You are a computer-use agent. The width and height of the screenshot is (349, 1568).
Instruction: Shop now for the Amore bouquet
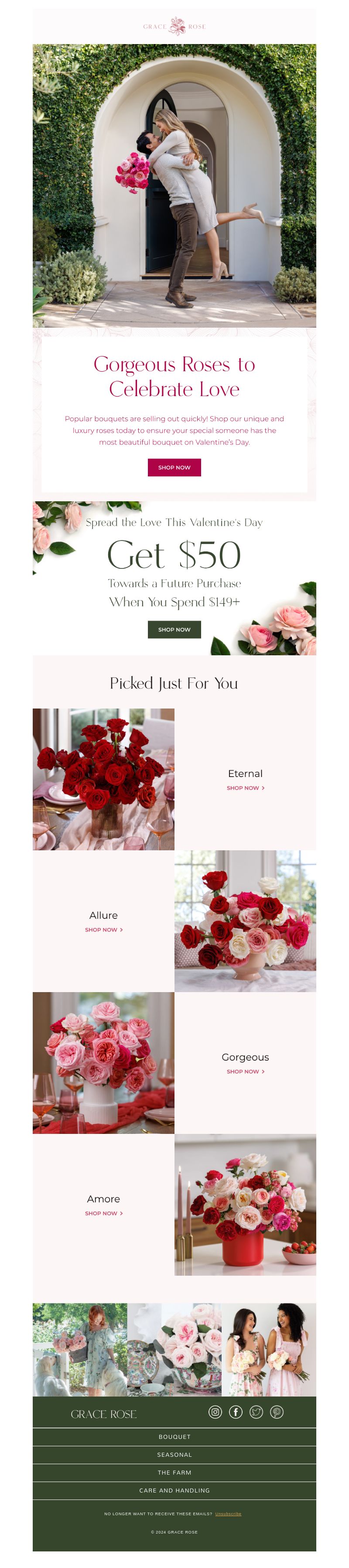(103, 1213)
